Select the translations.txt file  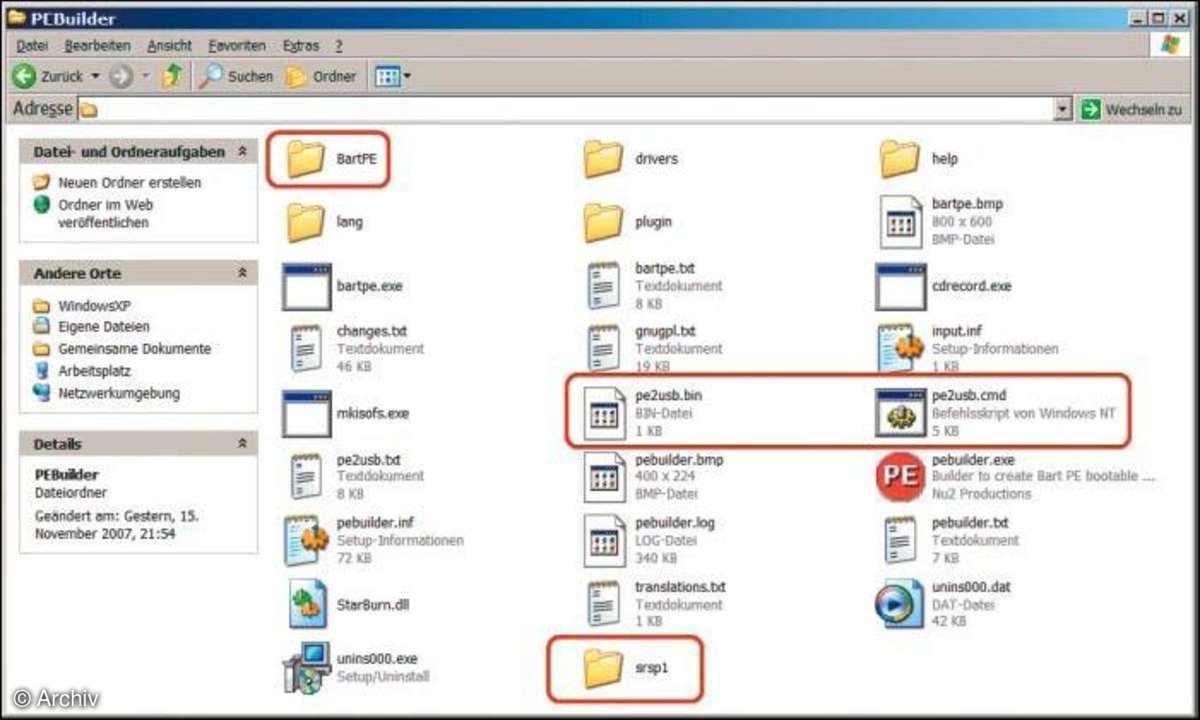[655, 604]
